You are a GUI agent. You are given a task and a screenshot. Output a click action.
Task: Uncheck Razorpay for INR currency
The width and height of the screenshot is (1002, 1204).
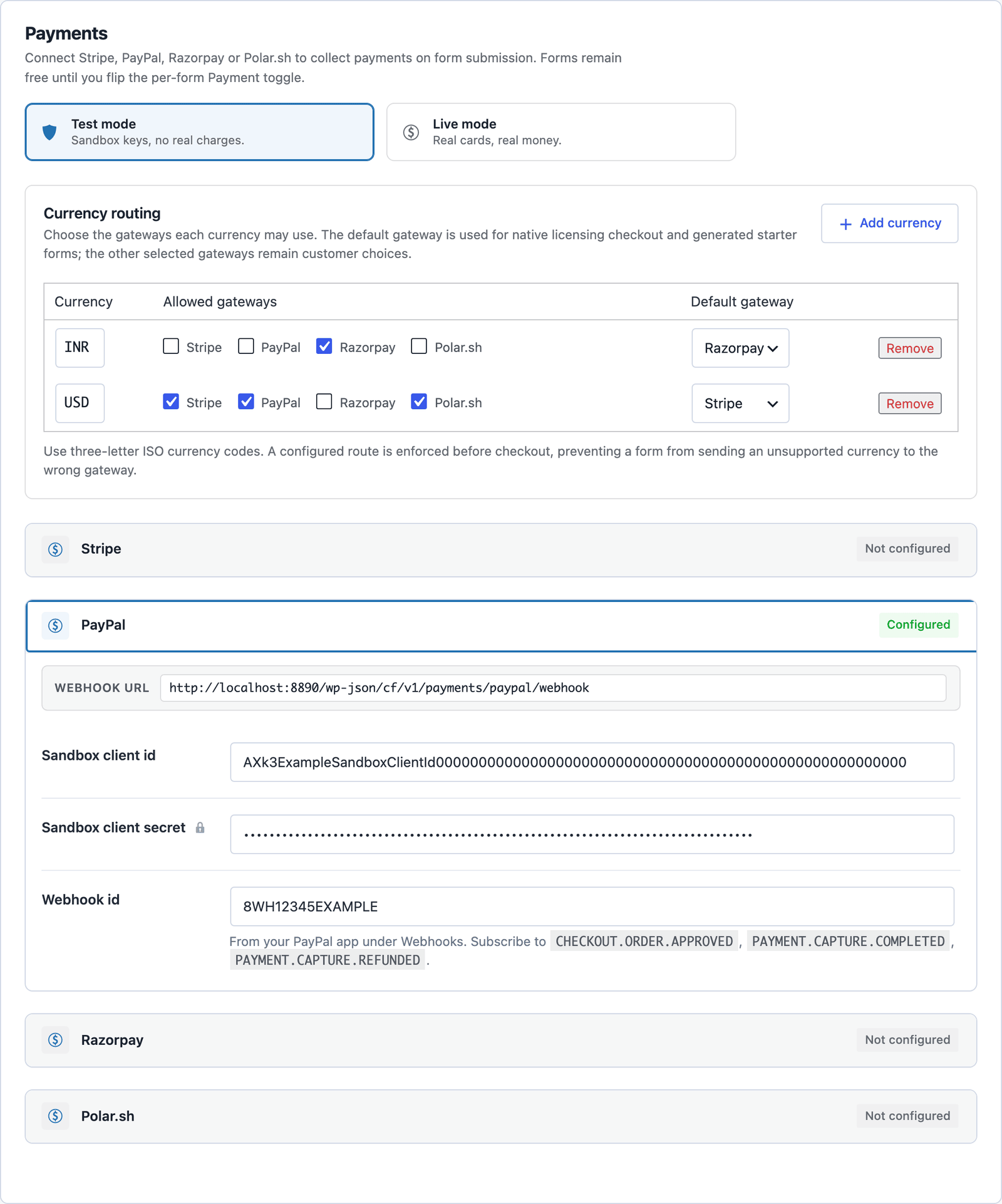324,346
